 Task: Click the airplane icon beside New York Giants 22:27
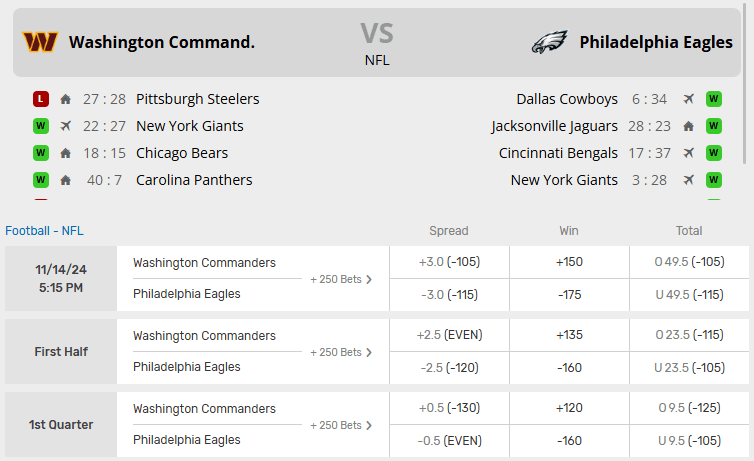pos(66,126)
